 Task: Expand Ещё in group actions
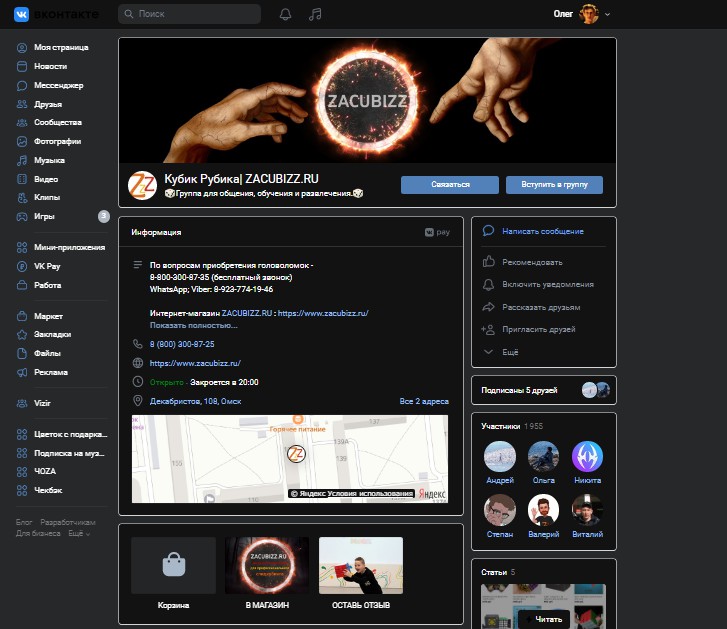[x=510, y=352]
